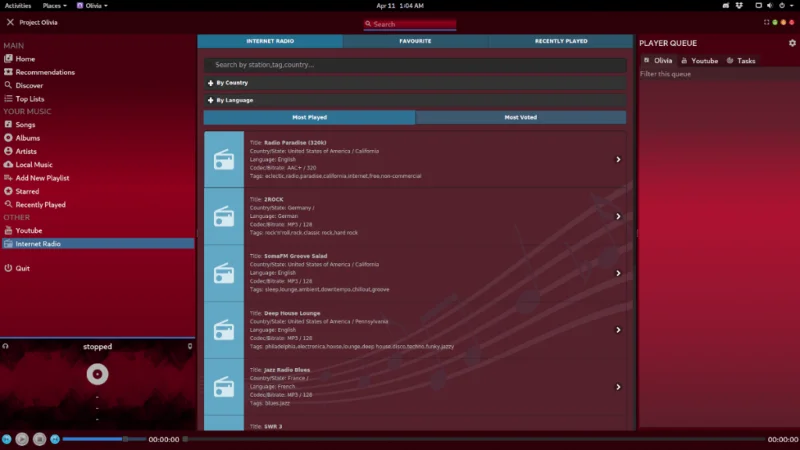Image resolution: width=800 pixels, height=450 pixels.
Task: Go to Artists under Your Music
Action: click(x=20, y=151)
